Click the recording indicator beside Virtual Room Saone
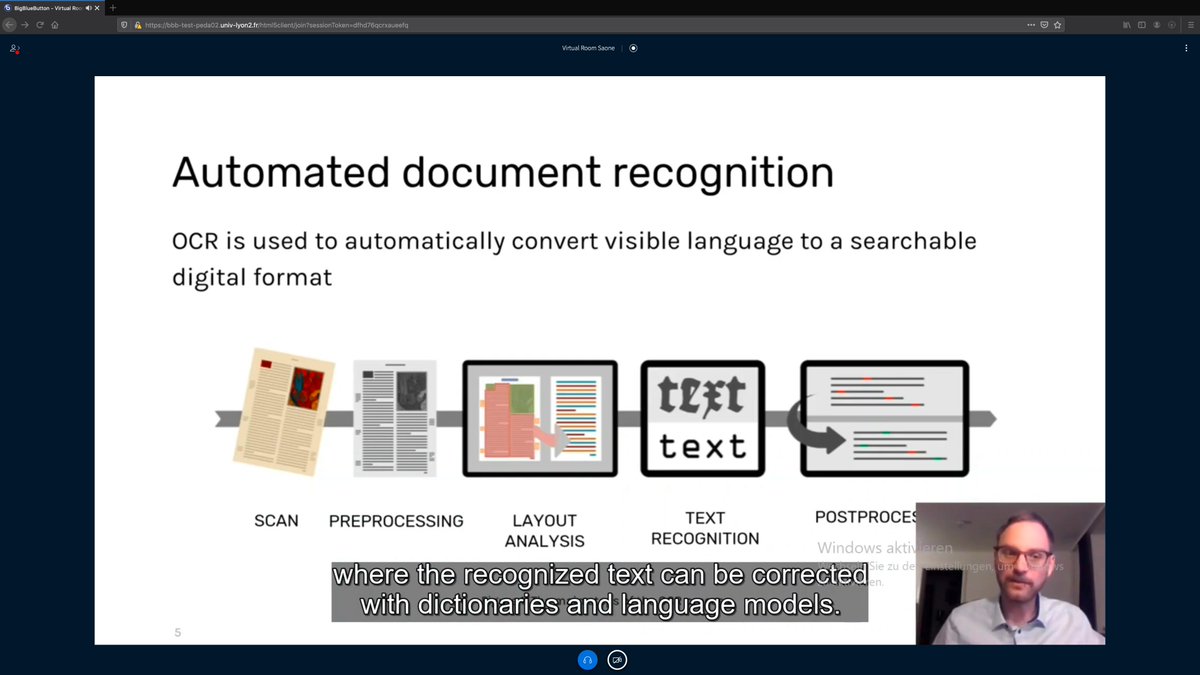The height and width of the screenshot is (675, 1200). 633,48
